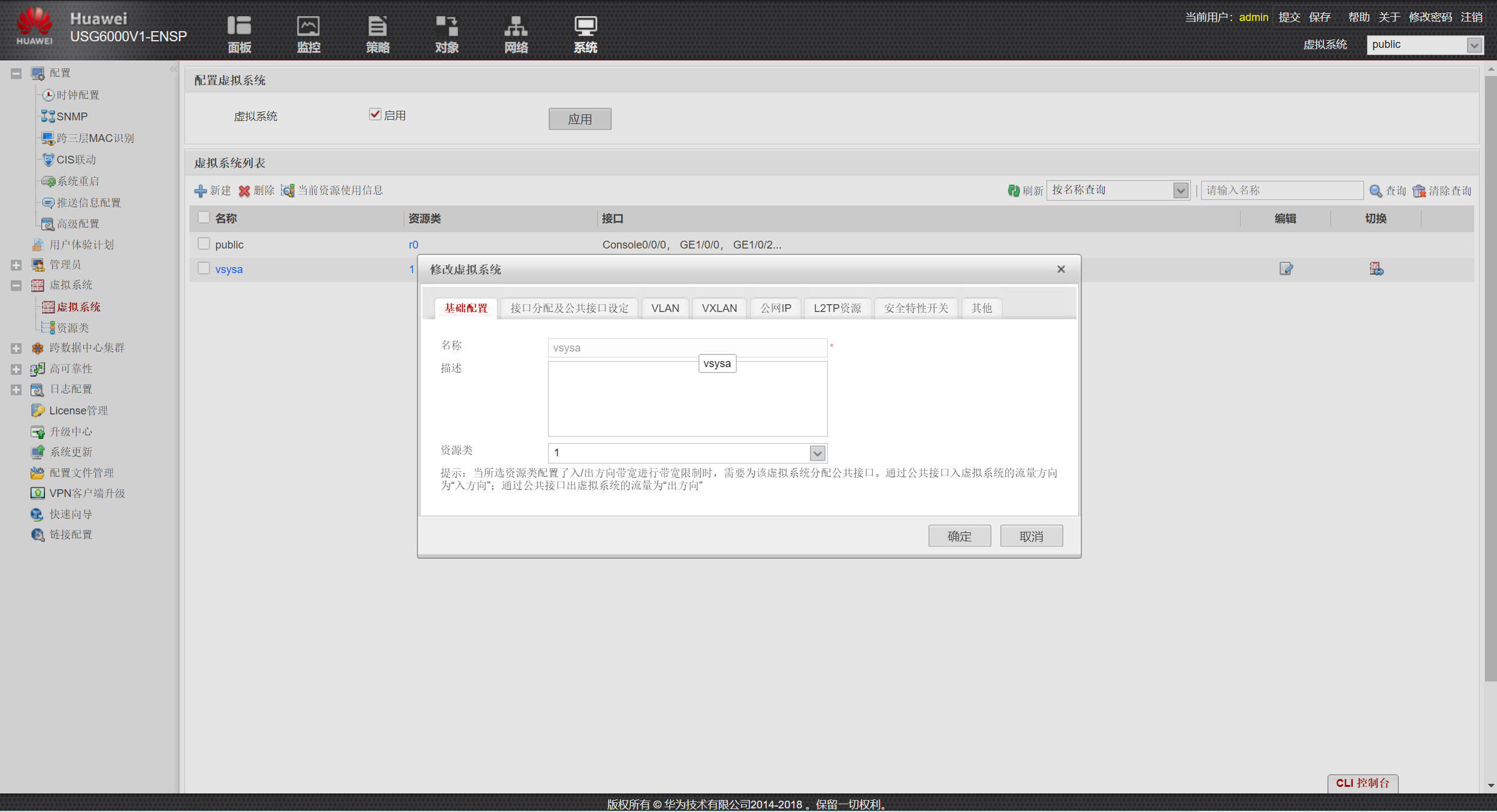The image size is (1497, 812).
Task: Check the public row checkbox
Action: coord(204,244)
